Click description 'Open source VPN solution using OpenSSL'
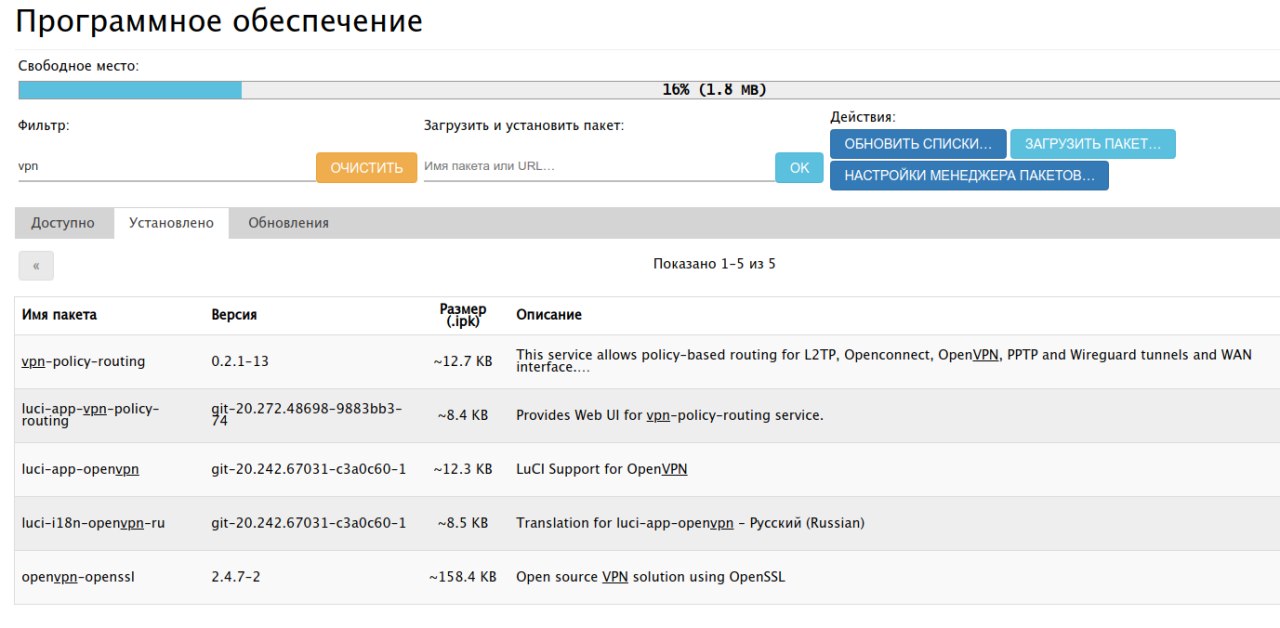 pyautogui.click(x=650, y=577)
